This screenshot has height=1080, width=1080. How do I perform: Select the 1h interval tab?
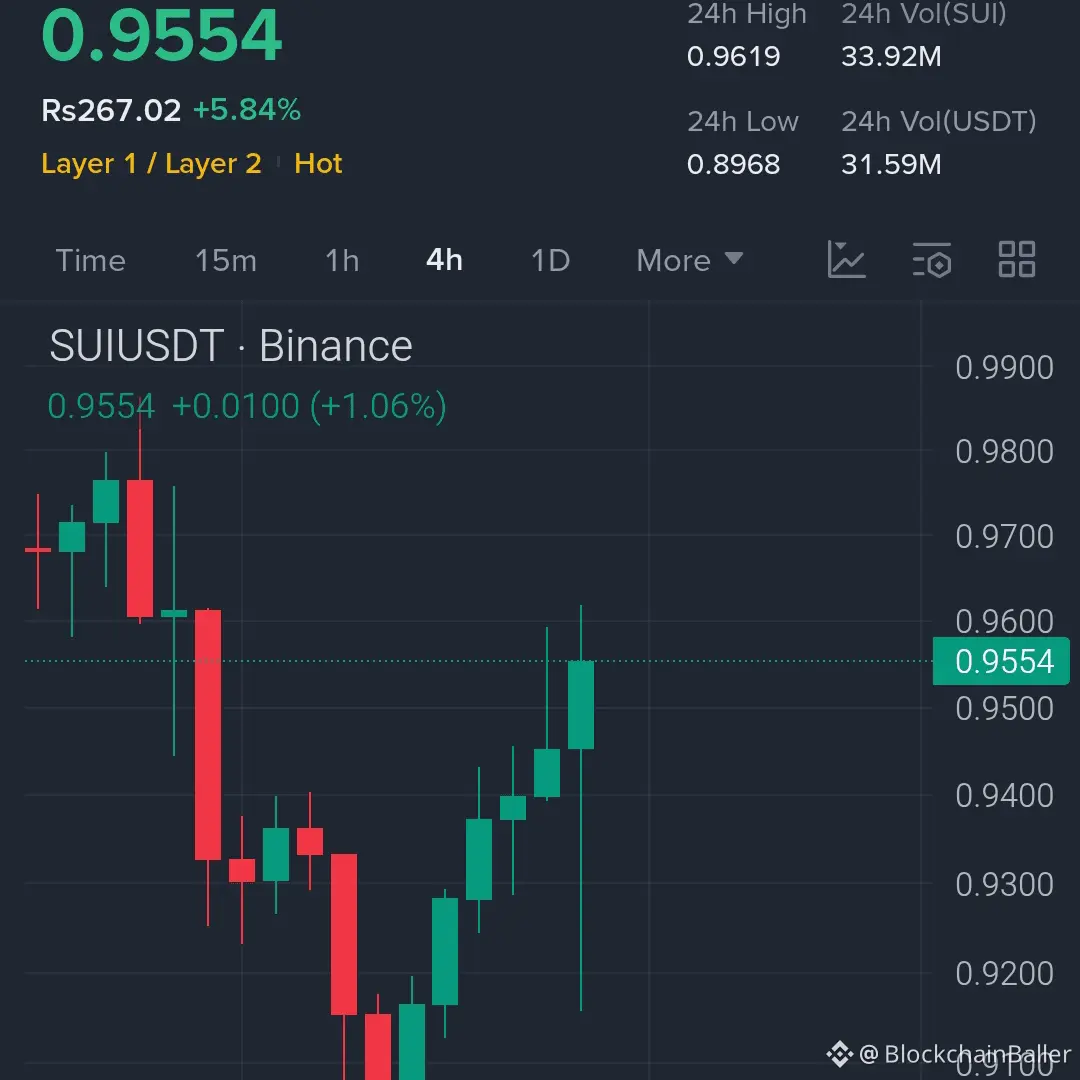point(342,260)
